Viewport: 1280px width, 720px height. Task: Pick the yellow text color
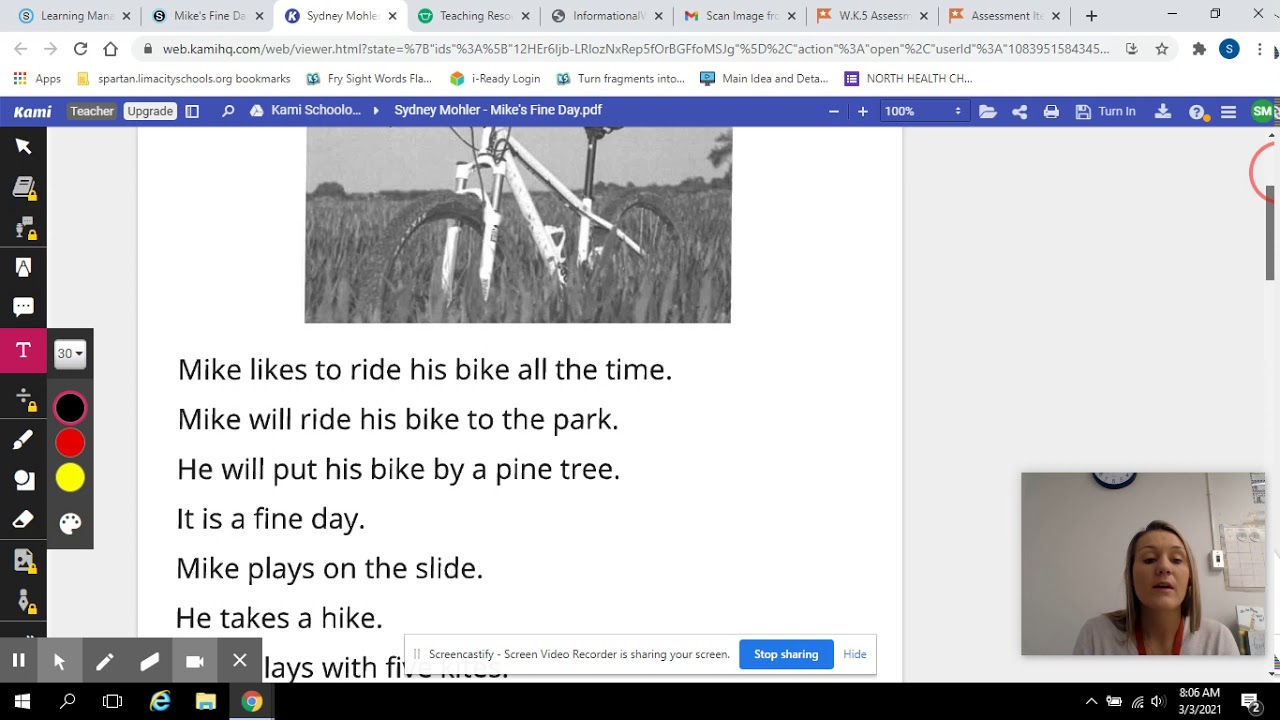70,478
